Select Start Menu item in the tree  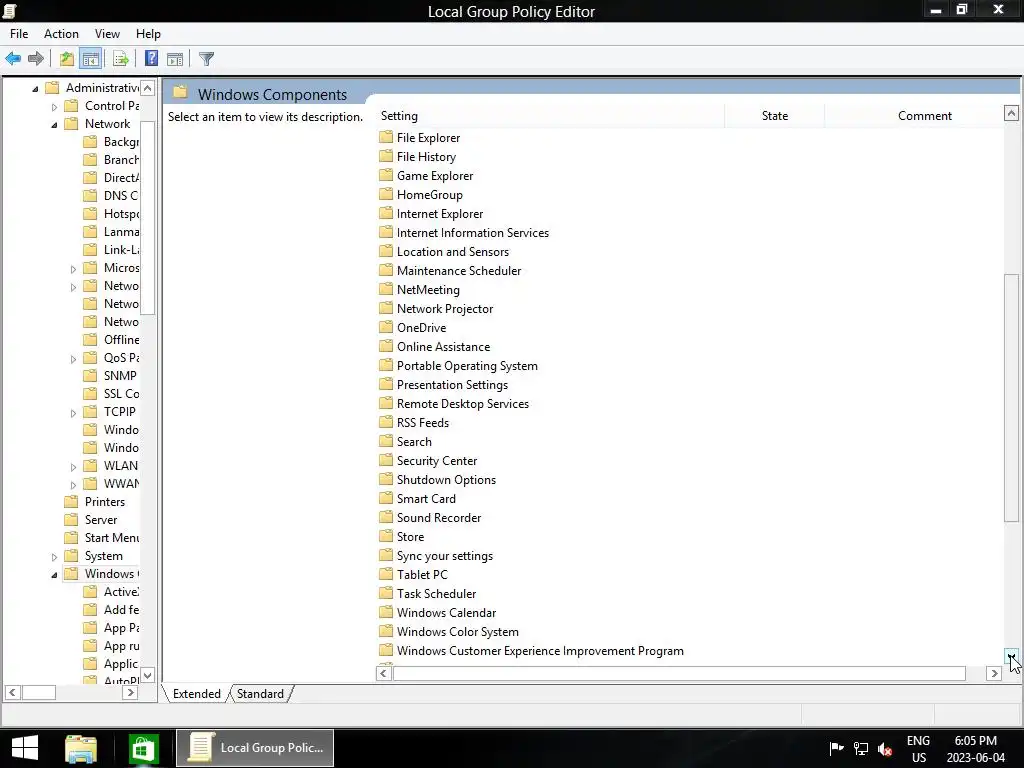pos(112,537)
